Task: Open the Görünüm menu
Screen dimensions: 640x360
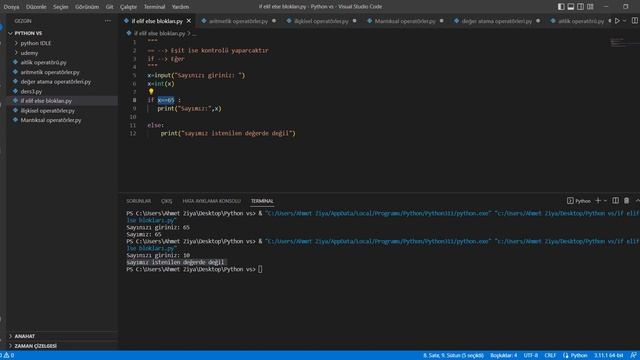Action: [x=87, y=7]
